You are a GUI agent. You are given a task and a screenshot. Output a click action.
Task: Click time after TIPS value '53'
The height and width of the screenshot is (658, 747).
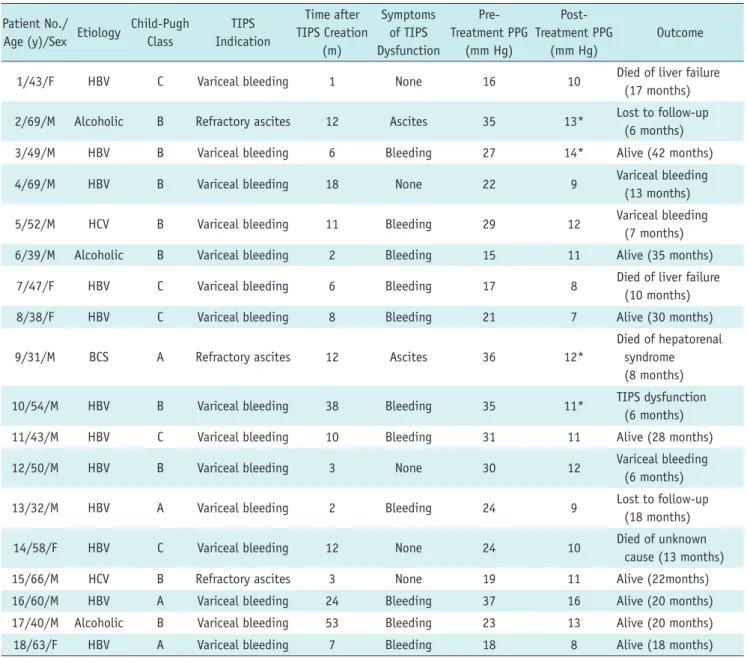(x=332, y=623)
